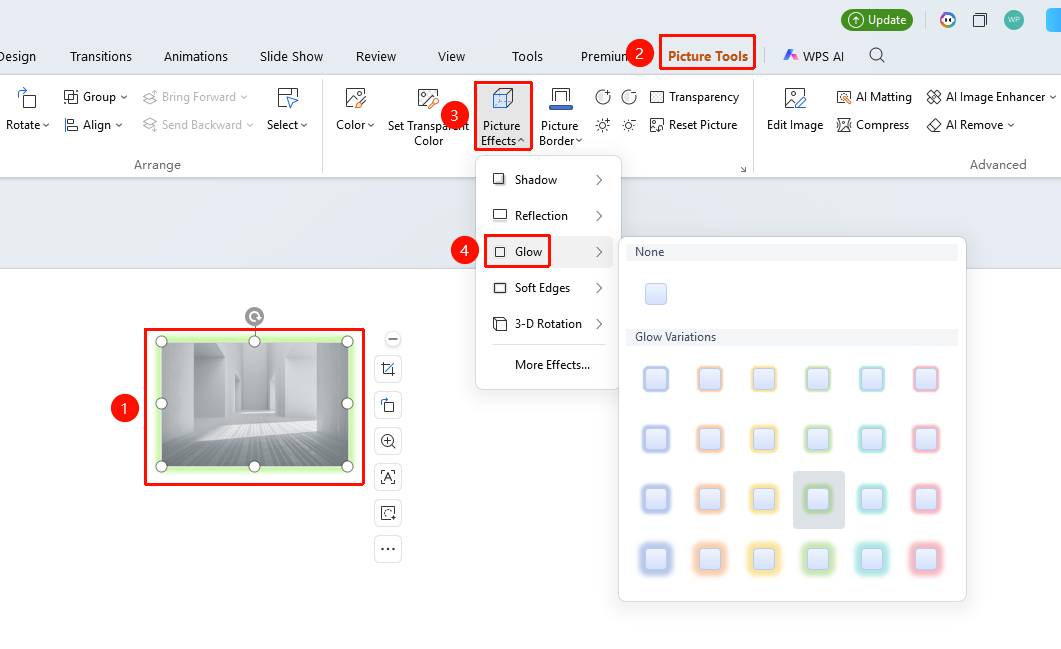Open the three-dots more options button

[x=388, y=549]
